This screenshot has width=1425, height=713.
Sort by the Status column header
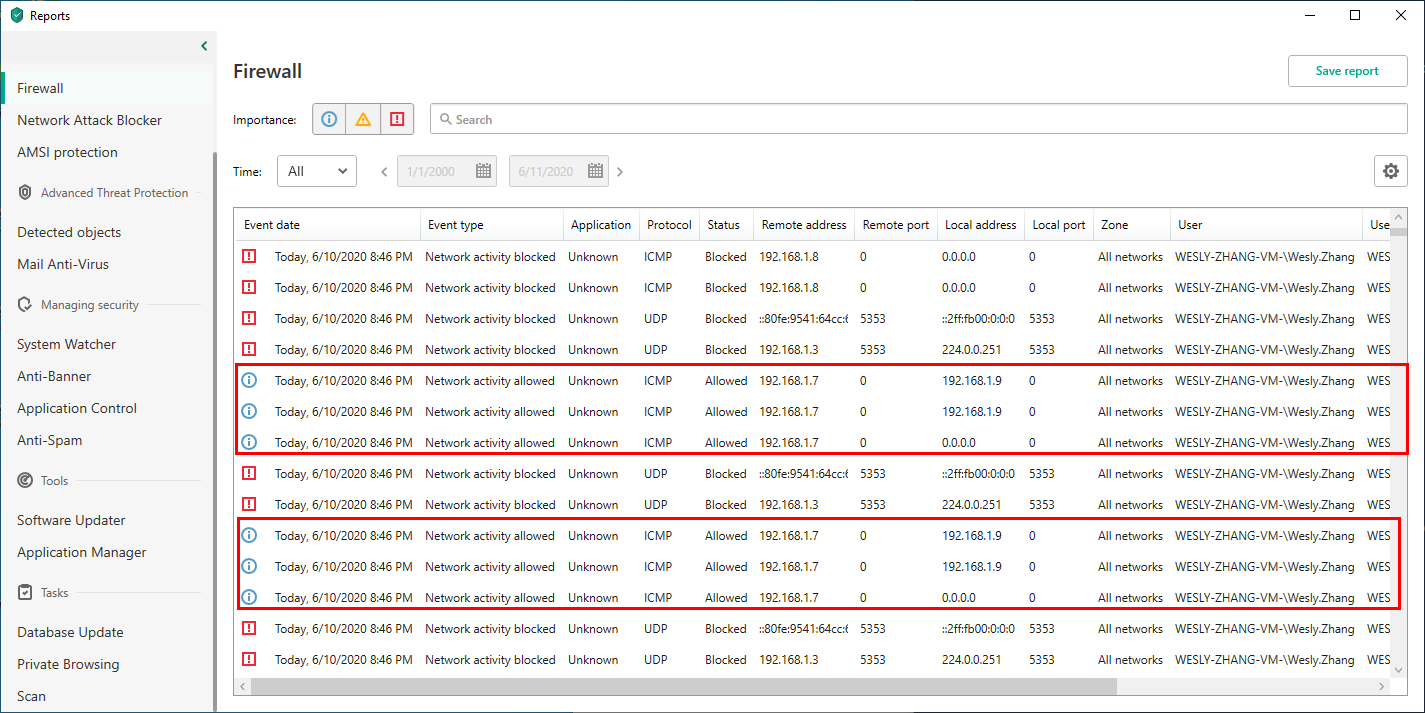click(725, 225)
